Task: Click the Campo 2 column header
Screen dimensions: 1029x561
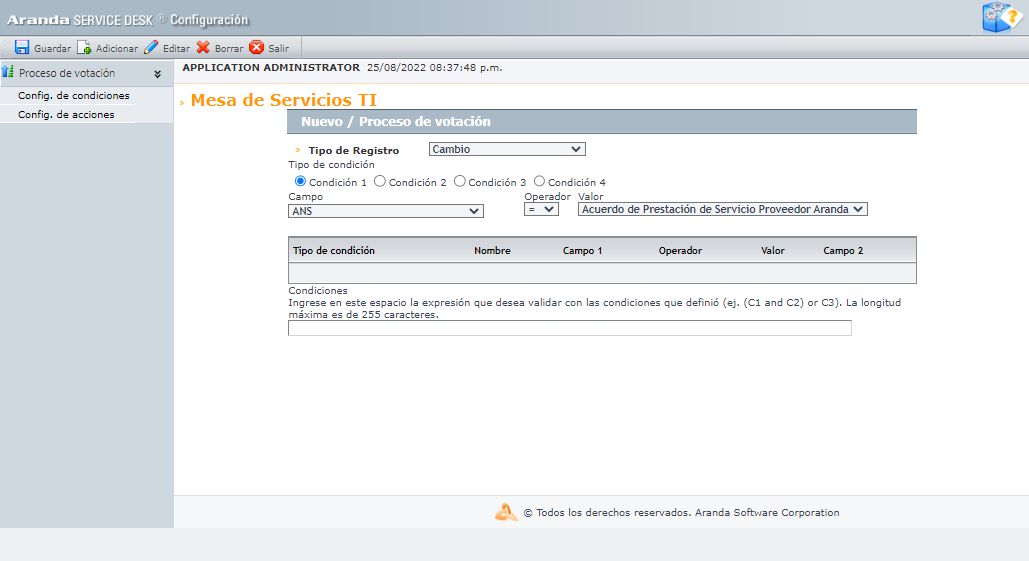Action: tap(843, 251)
